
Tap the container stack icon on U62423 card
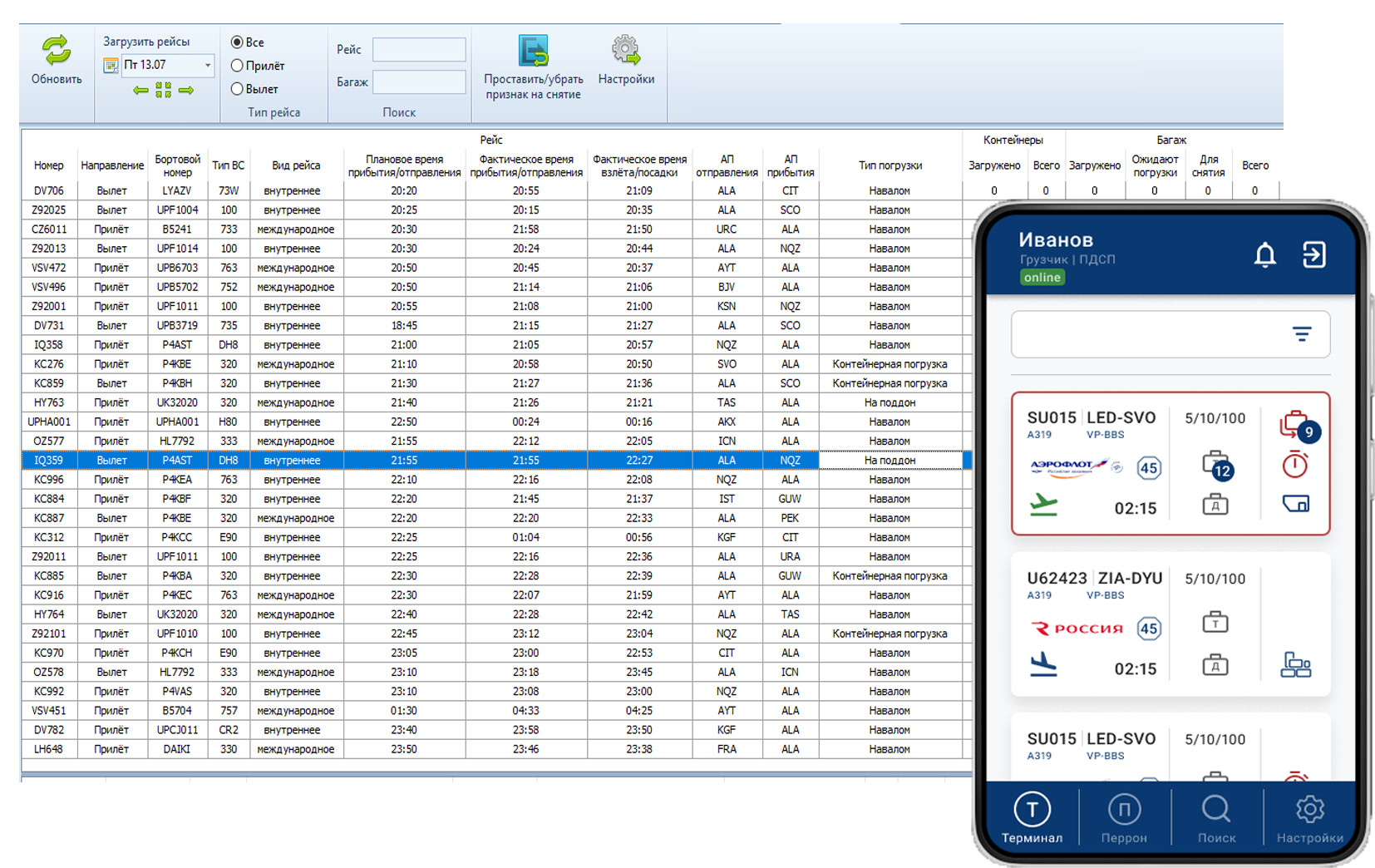click(x=1295, y=665)
